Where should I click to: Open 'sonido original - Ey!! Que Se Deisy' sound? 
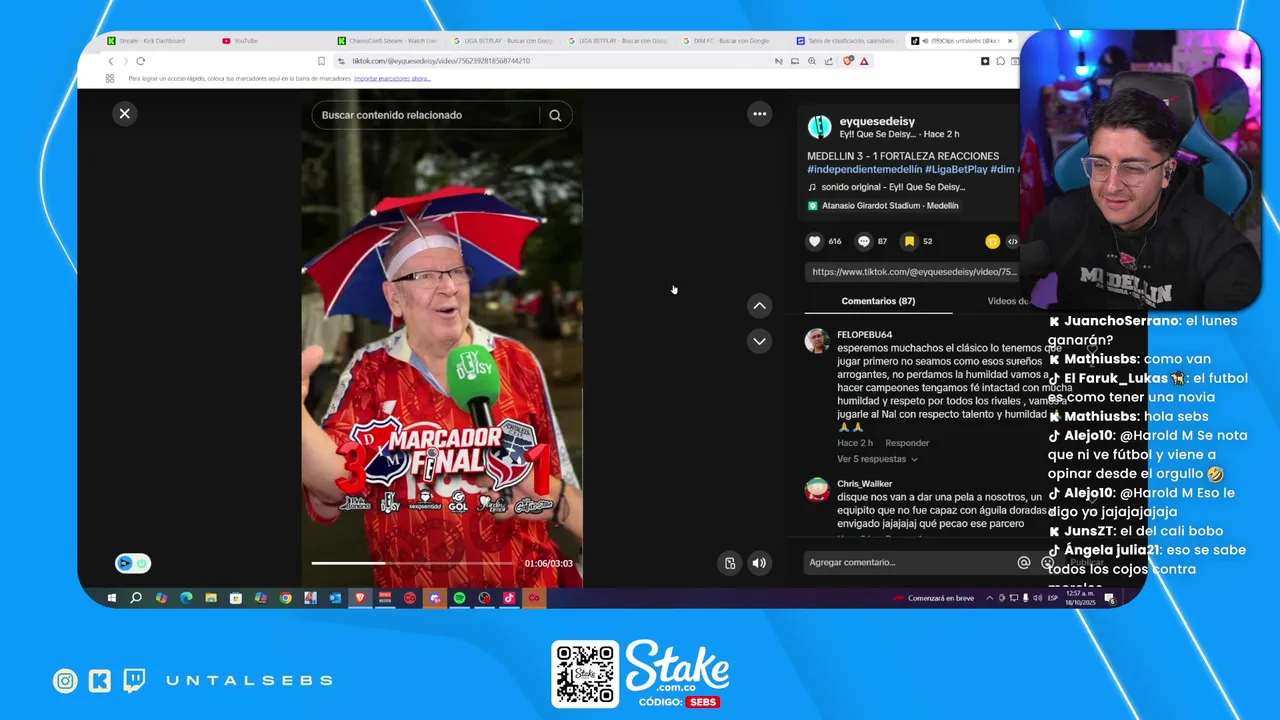click(x=893, y=187)
